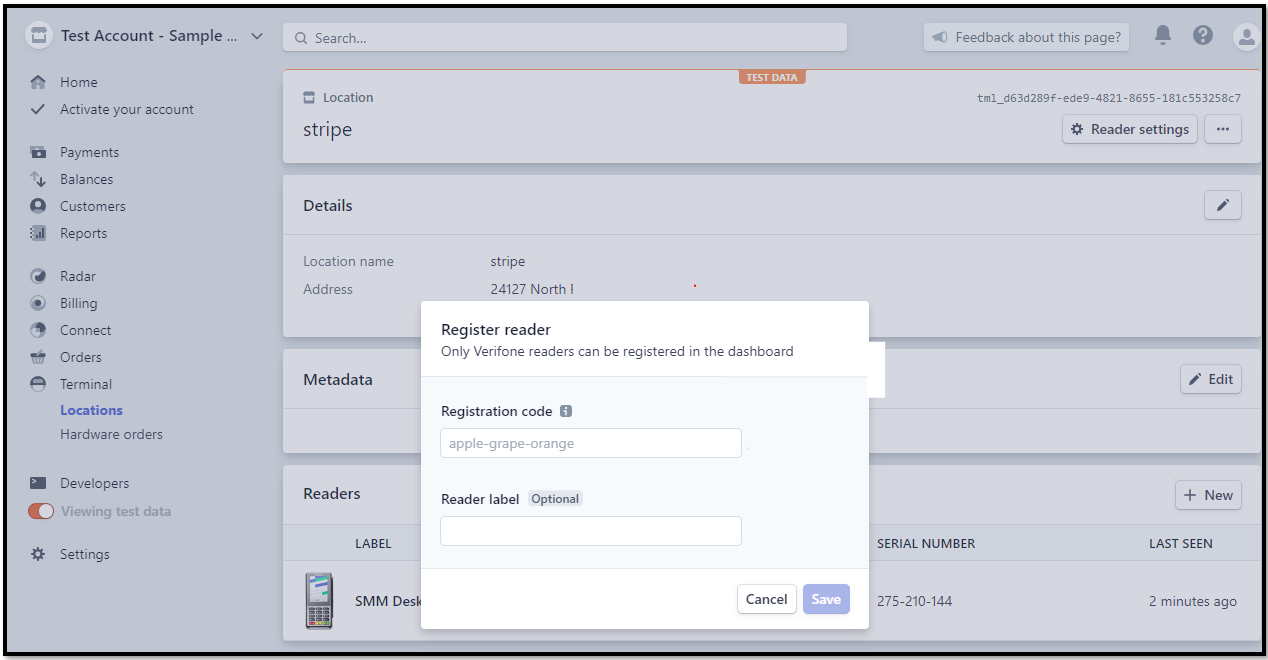
Task: Click the Reports chart icon
Action: coord(38,233)
